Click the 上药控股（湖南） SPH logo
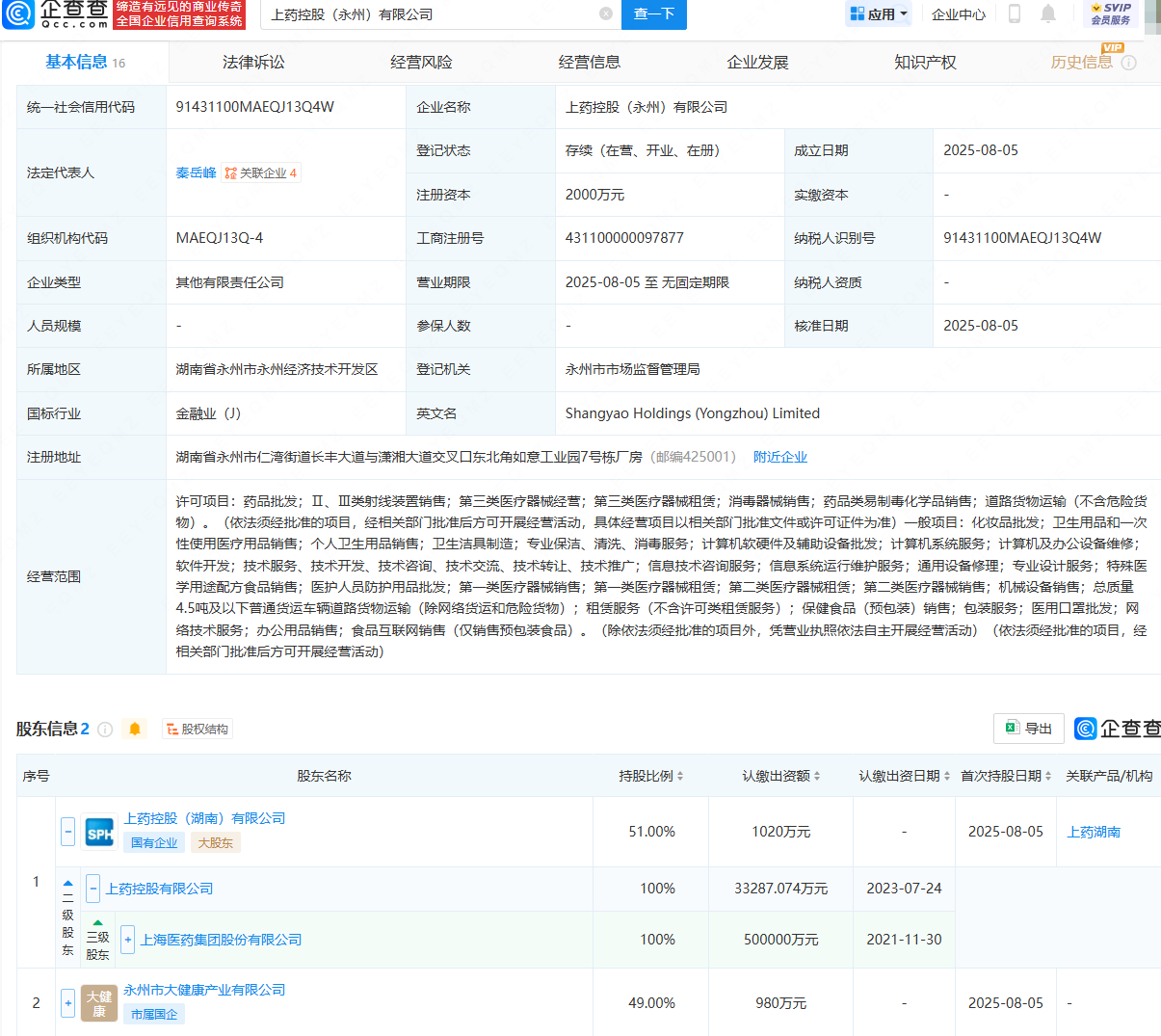This screenshot has height=1036, width=1161. [x=99, y=832]
